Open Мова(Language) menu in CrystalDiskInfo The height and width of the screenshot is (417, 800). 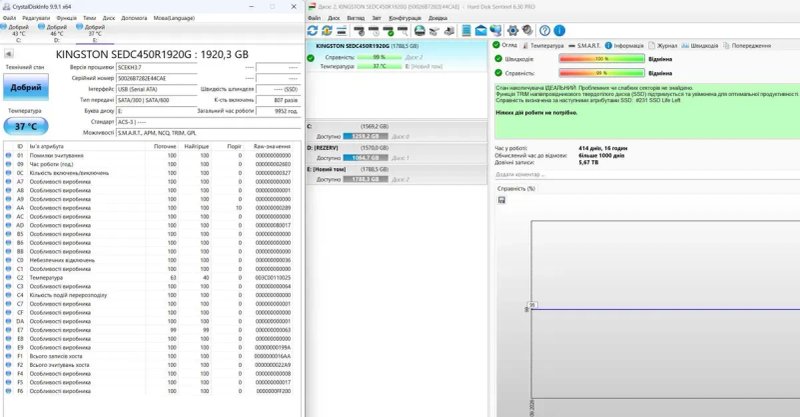click(x=174, y=18)
